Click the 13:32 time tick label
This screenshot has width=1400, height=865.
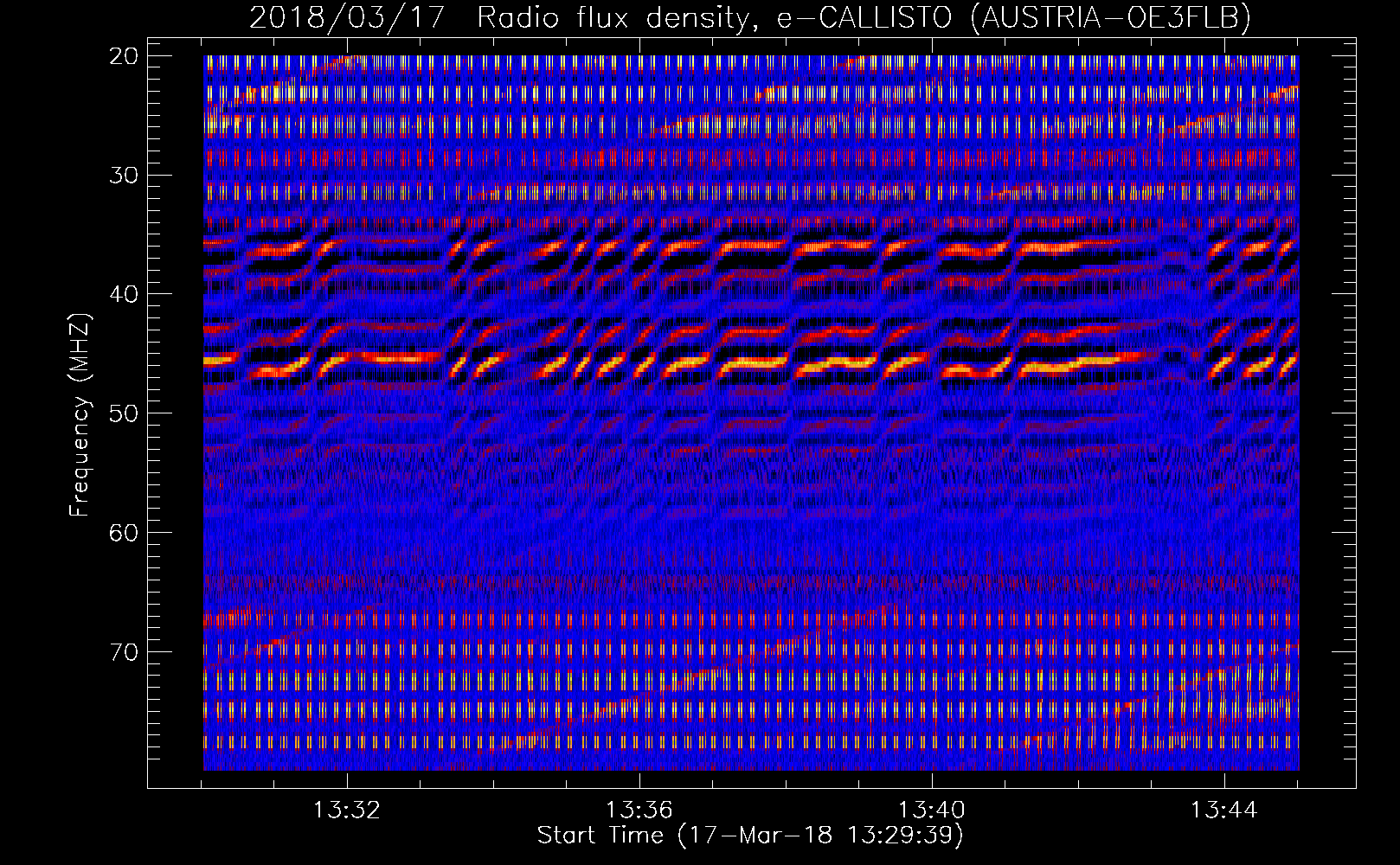coord(346,811)
